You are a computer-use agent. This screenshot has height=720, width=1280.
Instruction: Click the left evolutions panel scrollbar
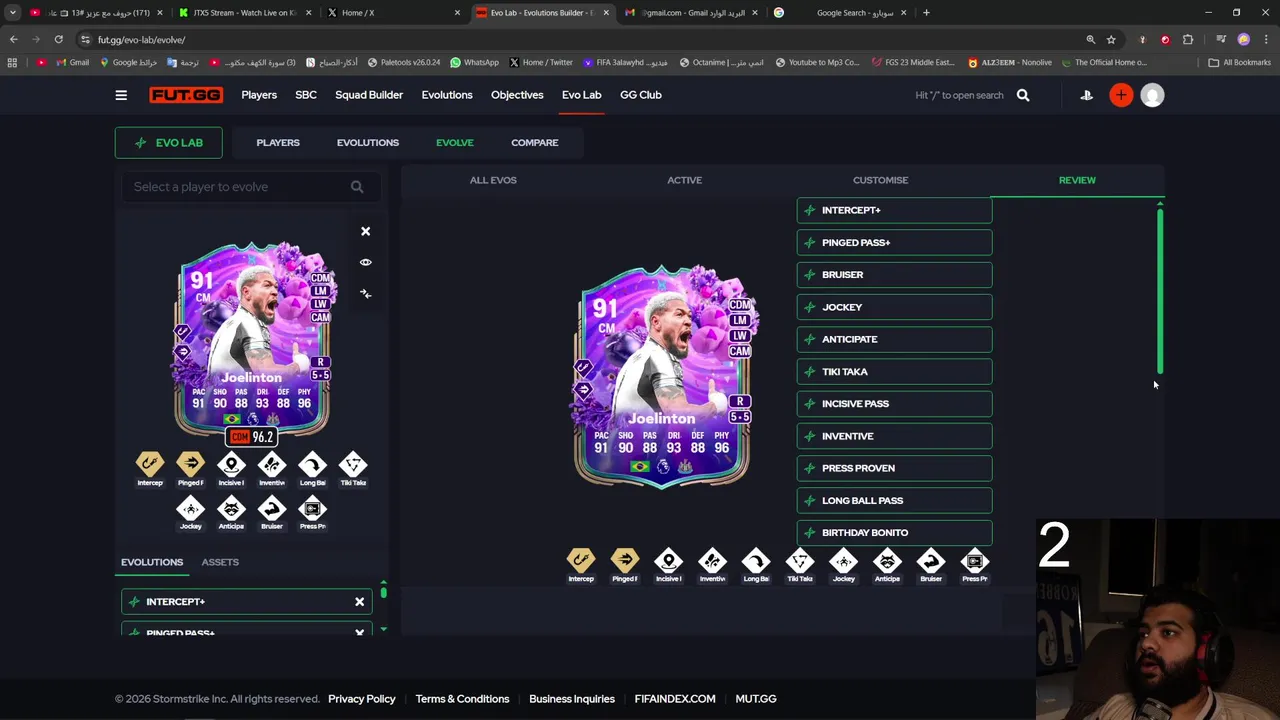pos(383,593)
